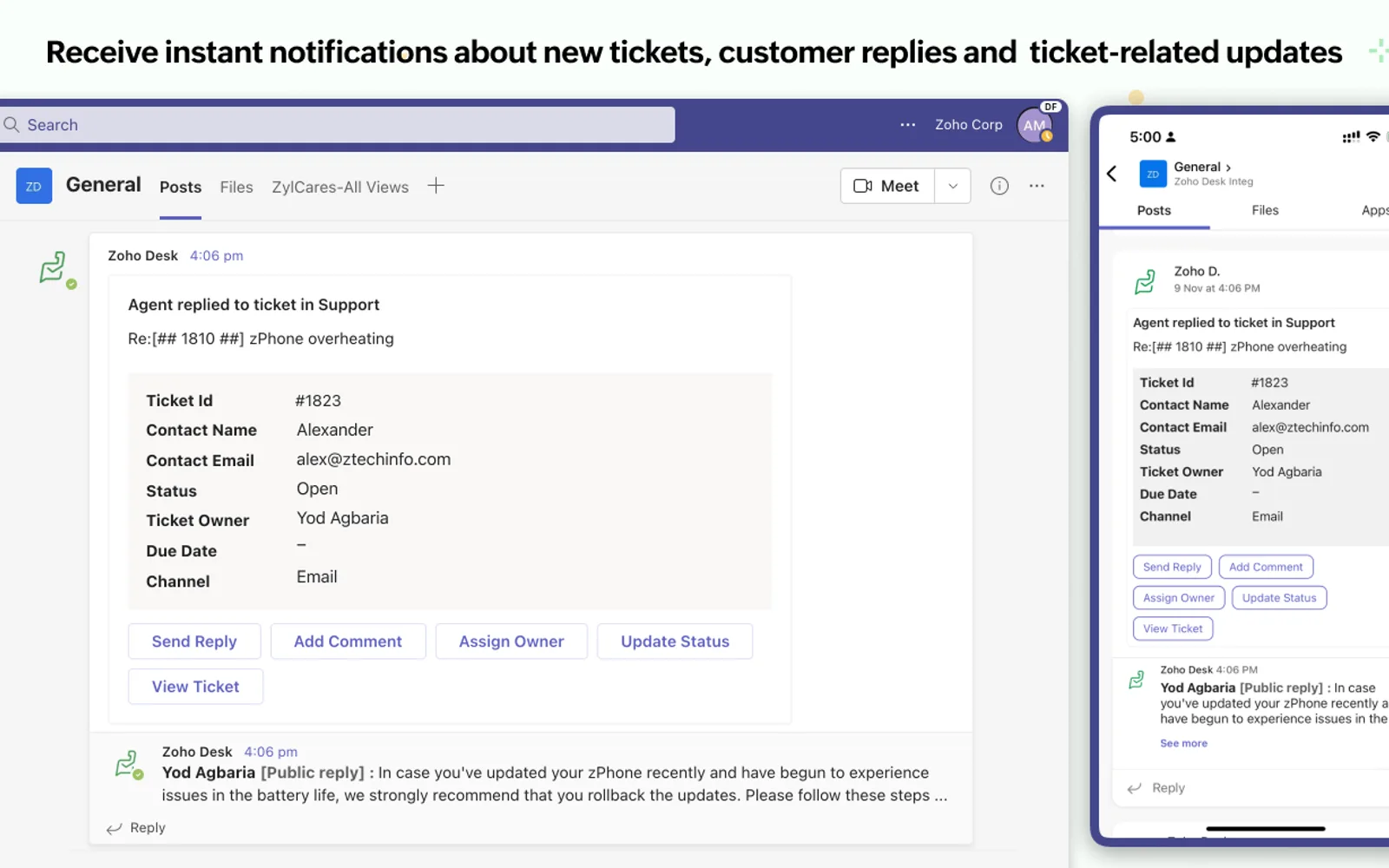Image resolution: width=1389 pixels, height=868 pixels.
Task: Click the Reply link under the desktop thread
Action: (148, 828)
